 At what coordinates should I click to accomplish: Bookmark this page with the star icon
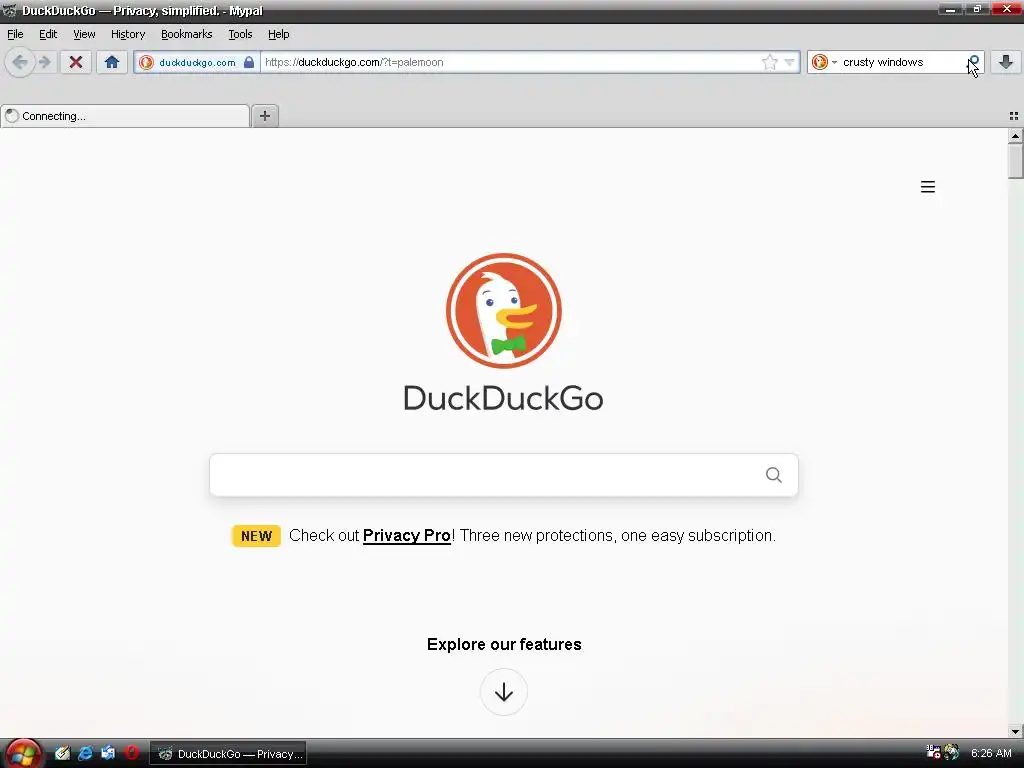tap(770, 63)
